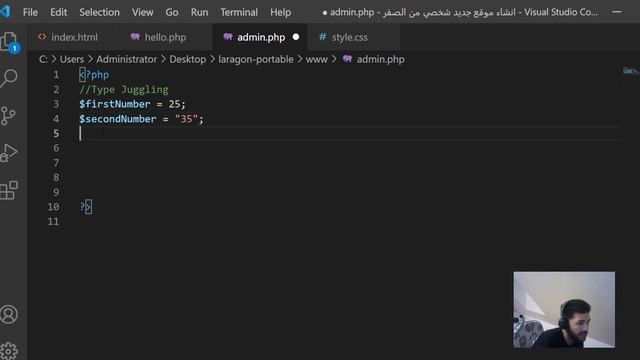The width and height of the screenshot is (640, 360).
Task: Open the Go menu
Action: coord(172,12)
